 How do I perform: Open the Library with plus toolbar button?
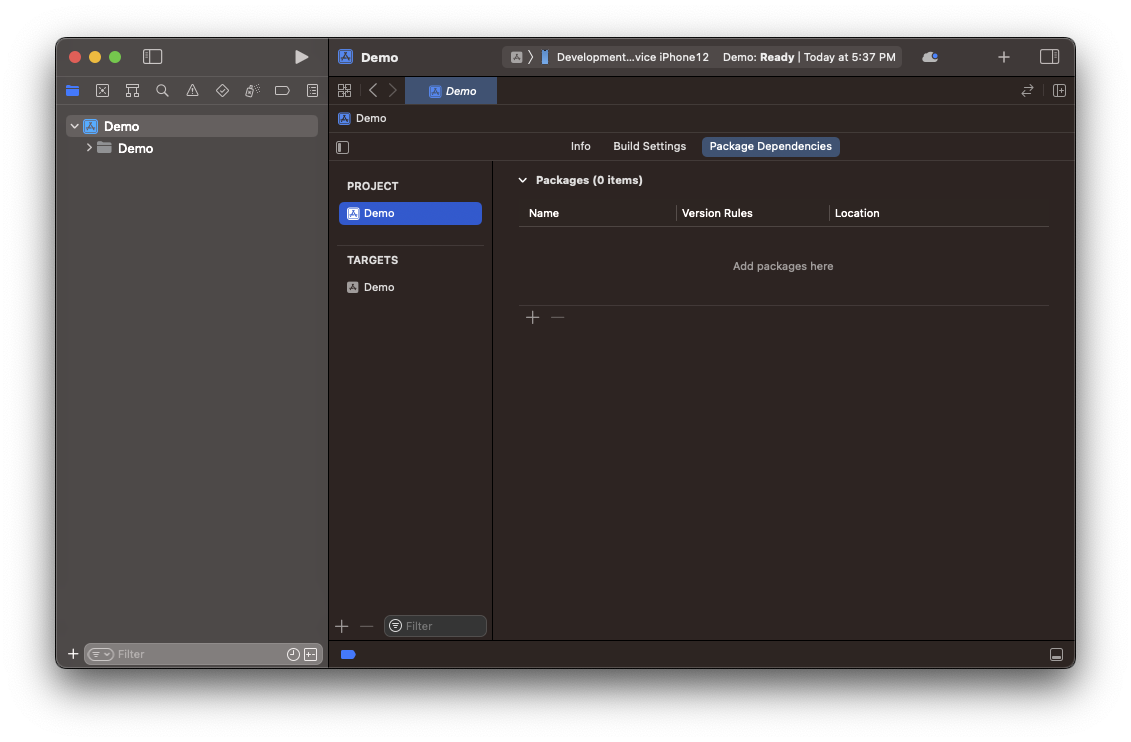(x=1004, y=57)
